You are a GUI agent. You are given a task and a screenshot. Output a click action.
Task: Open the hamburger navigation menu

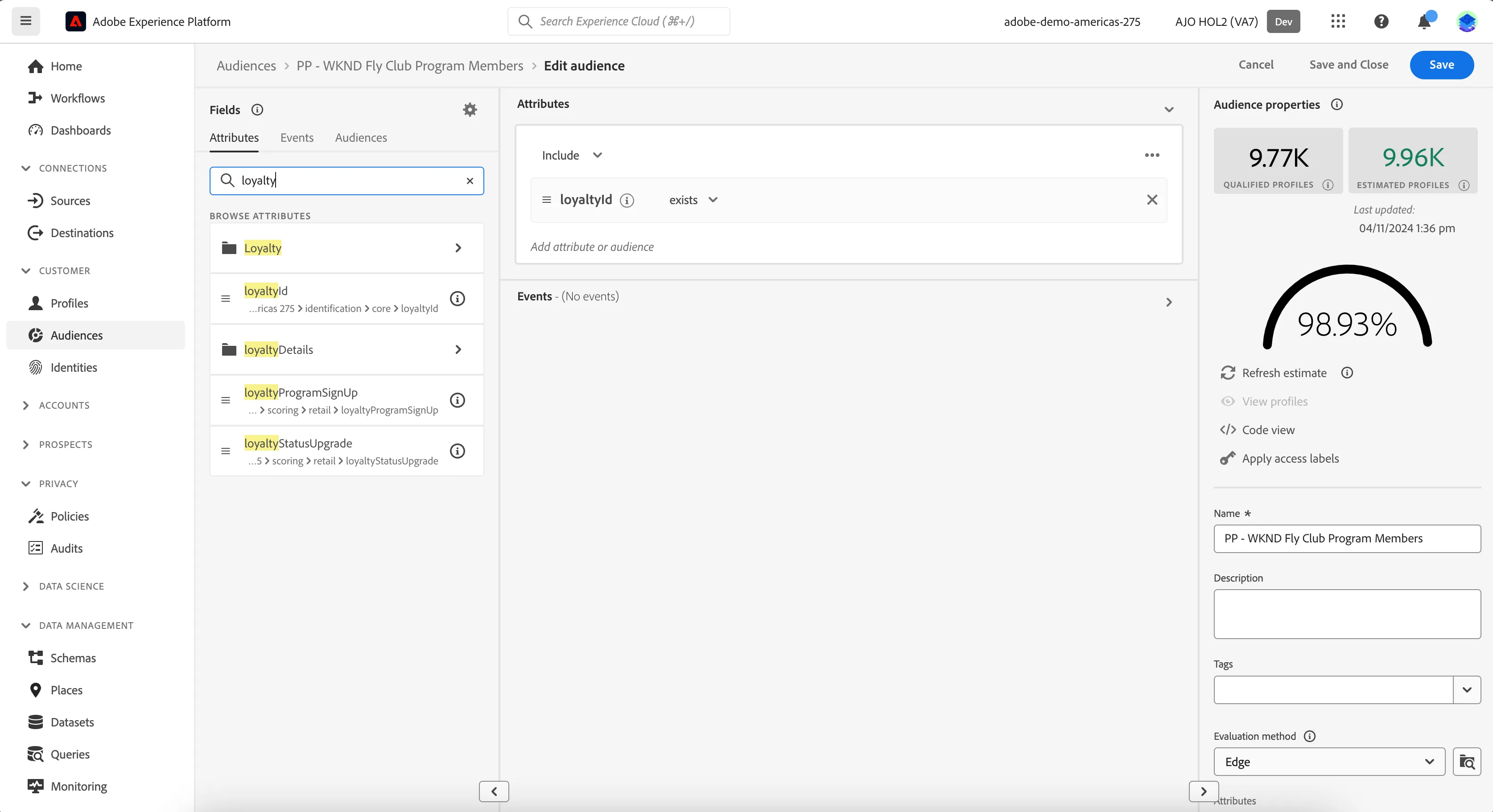(25, 21)
